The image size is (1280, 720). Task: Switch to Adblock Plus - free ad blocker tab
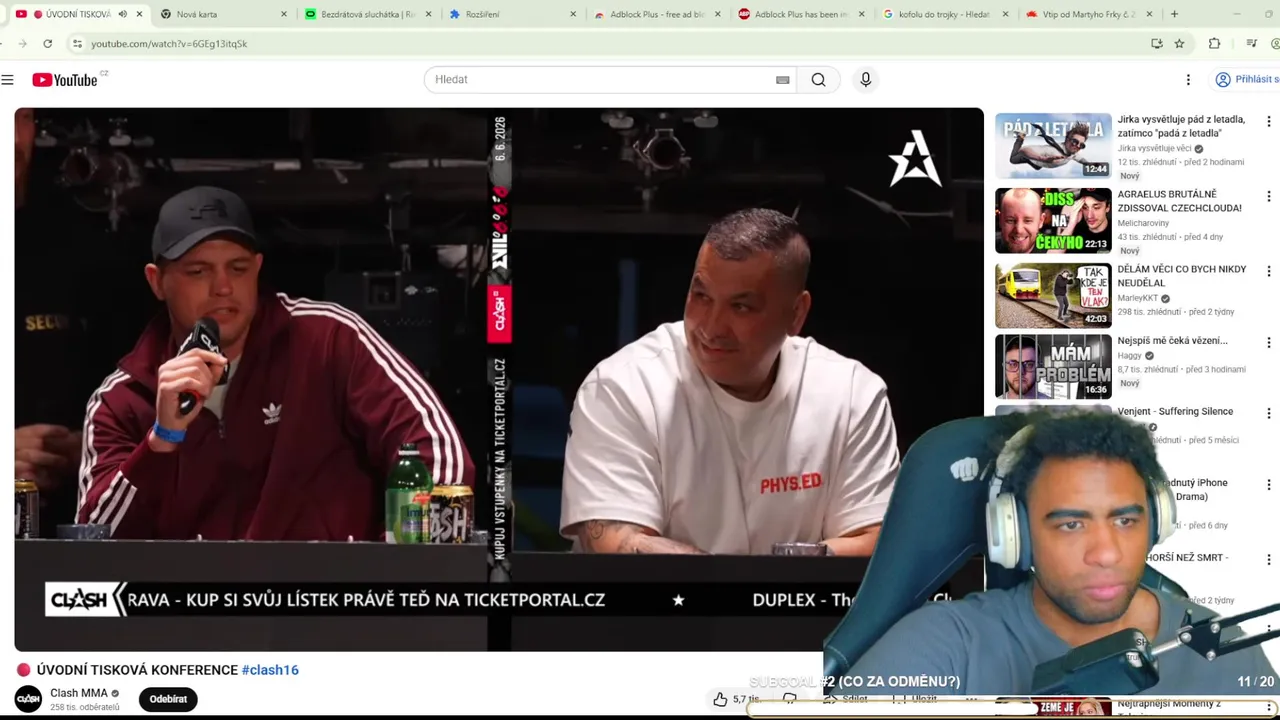(x=655, y=14)
